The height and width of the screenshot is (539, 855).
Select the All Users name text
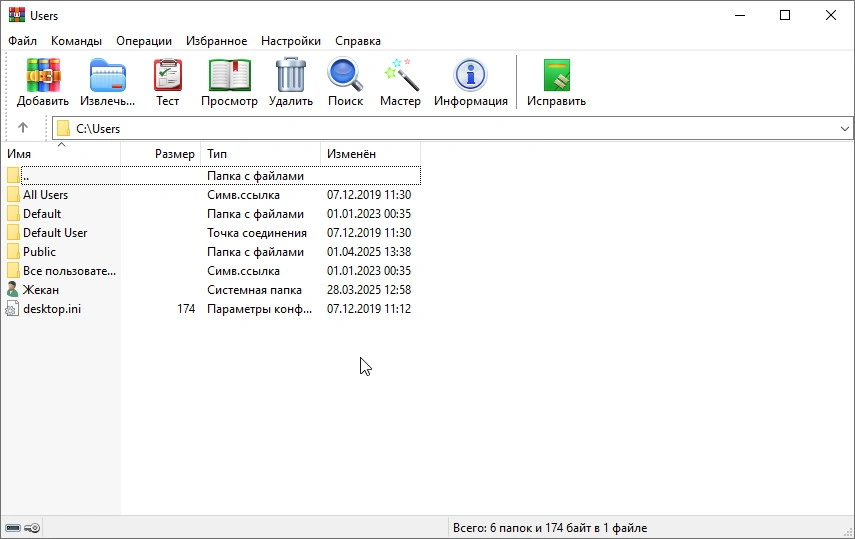point(45,195)
